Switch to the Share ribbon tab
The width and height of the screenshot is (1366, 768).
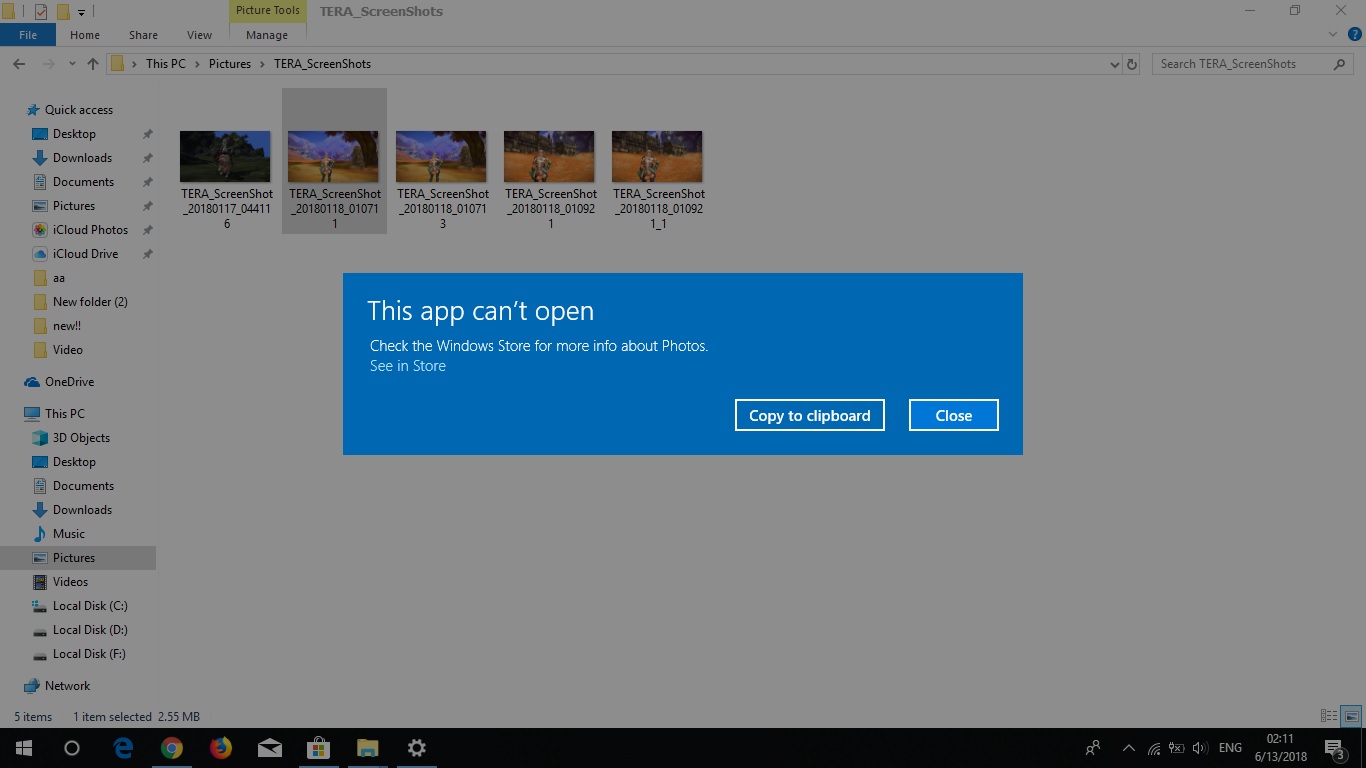click(x=143, y=35)
